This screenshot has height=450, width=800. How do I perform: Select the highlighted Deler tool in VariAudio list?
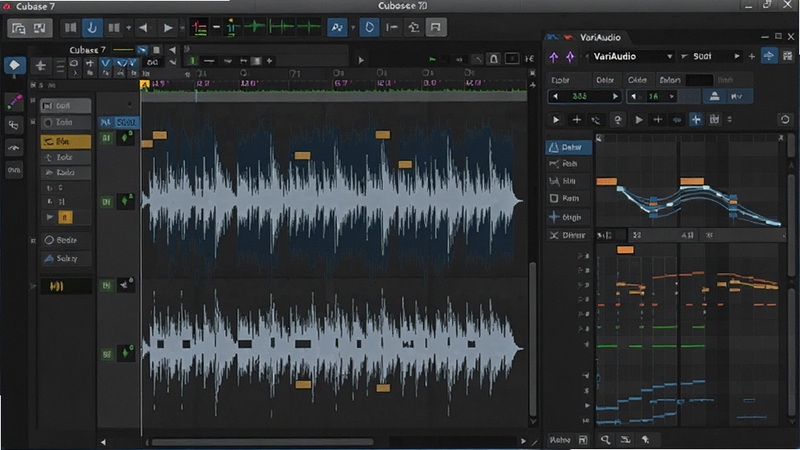(569, 147)
